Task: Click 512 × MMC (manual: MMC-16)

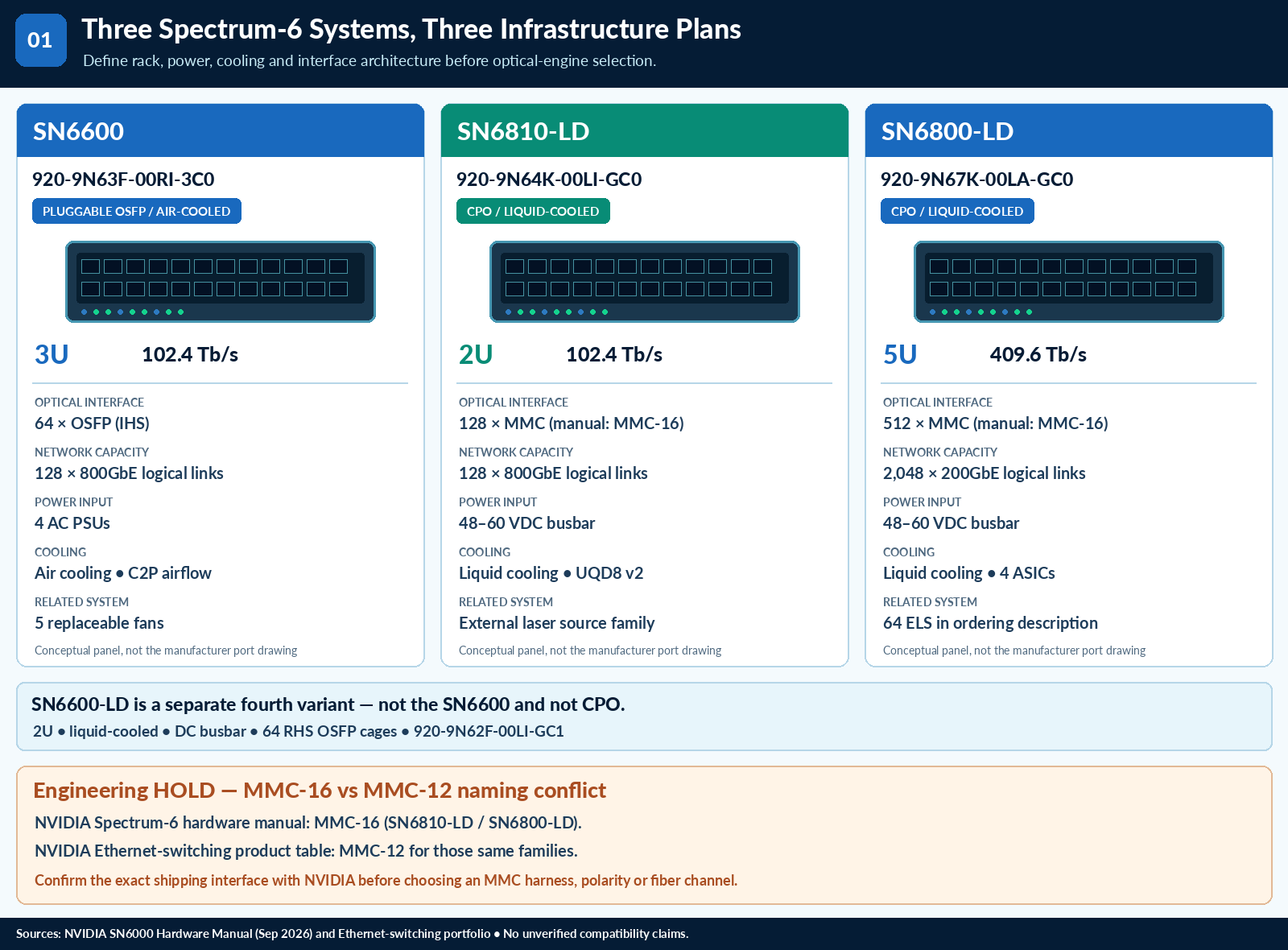Action: [996, 423]
